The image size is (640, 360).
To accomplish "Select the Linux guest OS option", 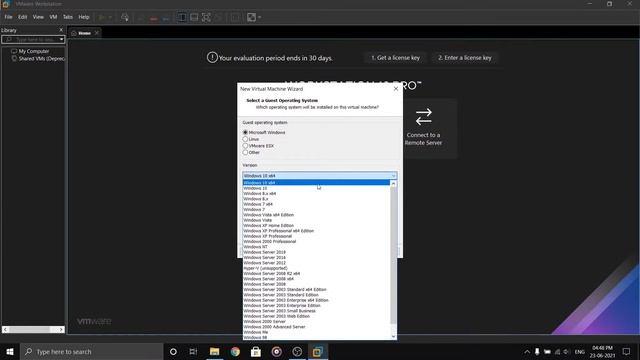I will pyautogui.click(x=245, y=139).
